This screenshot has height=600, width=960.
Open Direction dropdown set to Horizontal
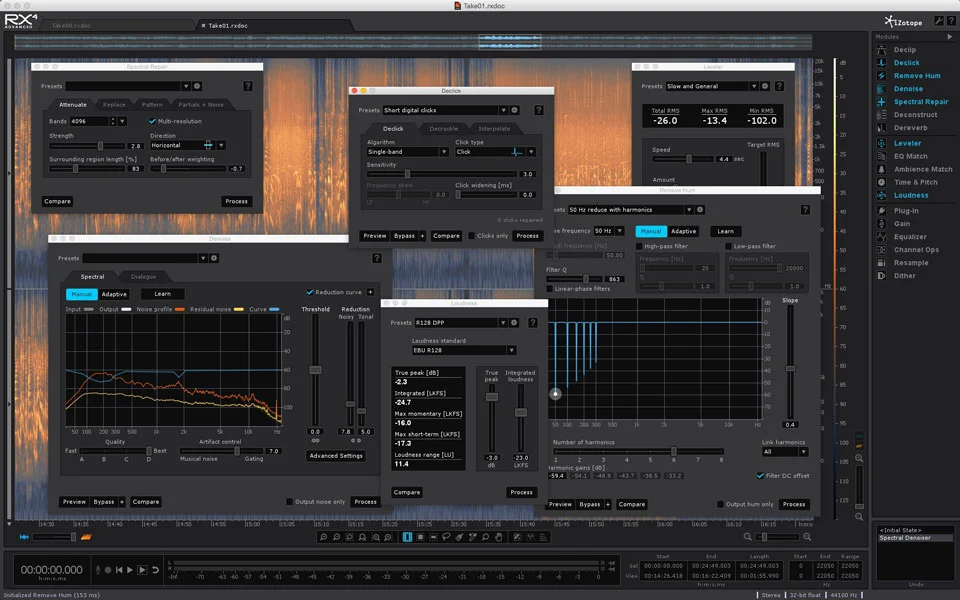pos(187,145)
